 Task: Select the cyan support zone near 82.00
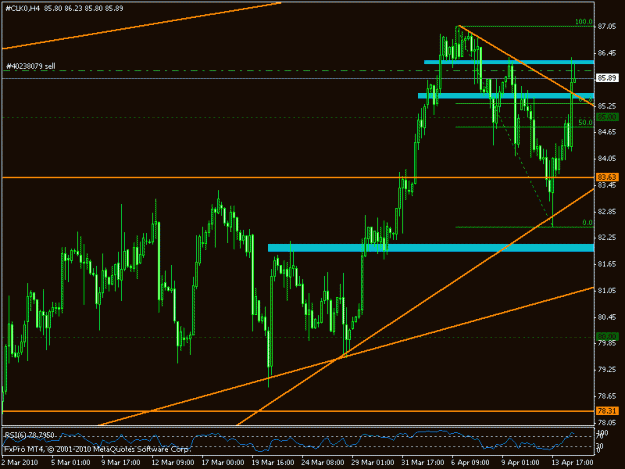click(431, 248)
